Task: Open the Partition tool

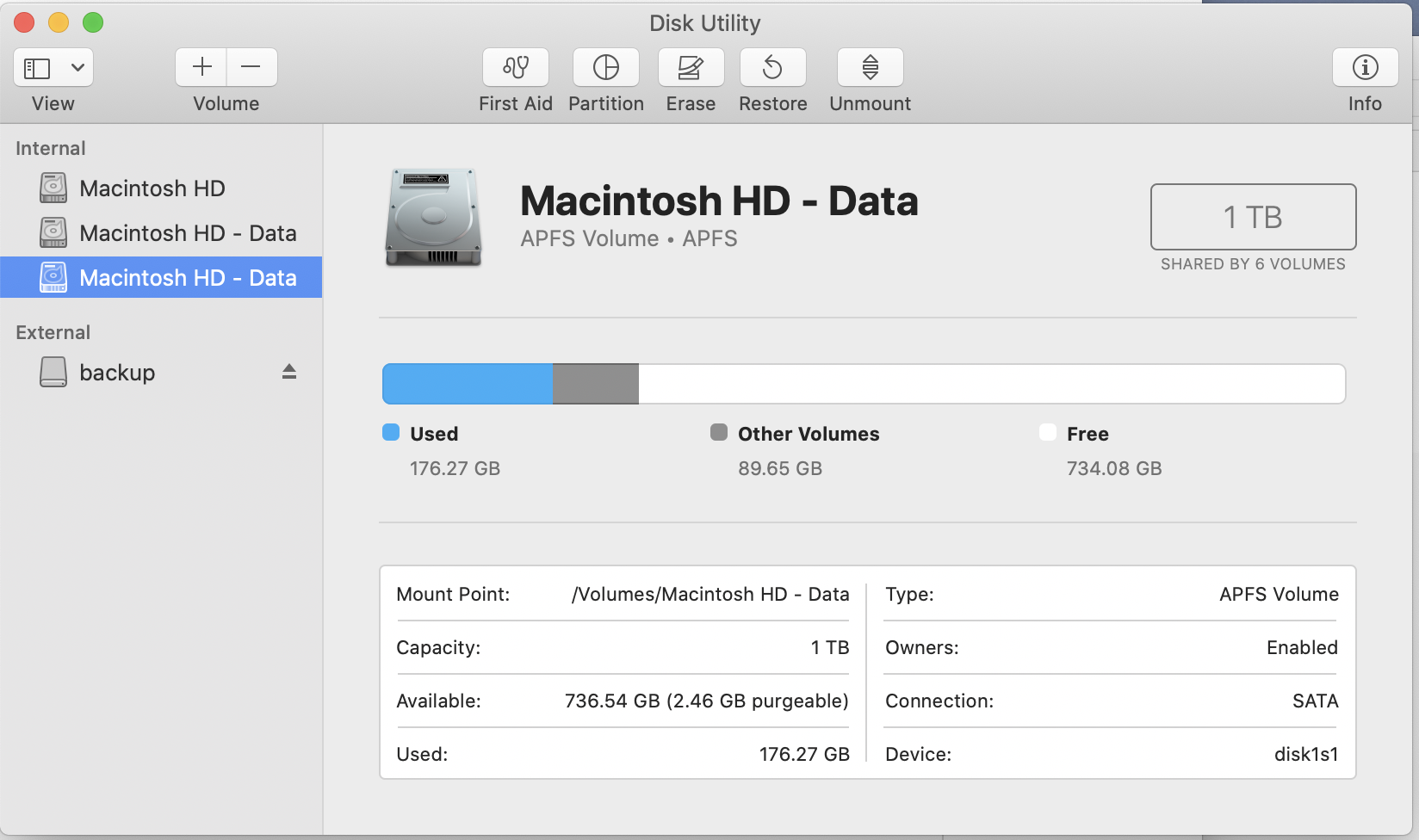Action: pyautogui.click(x=606, y=67)
